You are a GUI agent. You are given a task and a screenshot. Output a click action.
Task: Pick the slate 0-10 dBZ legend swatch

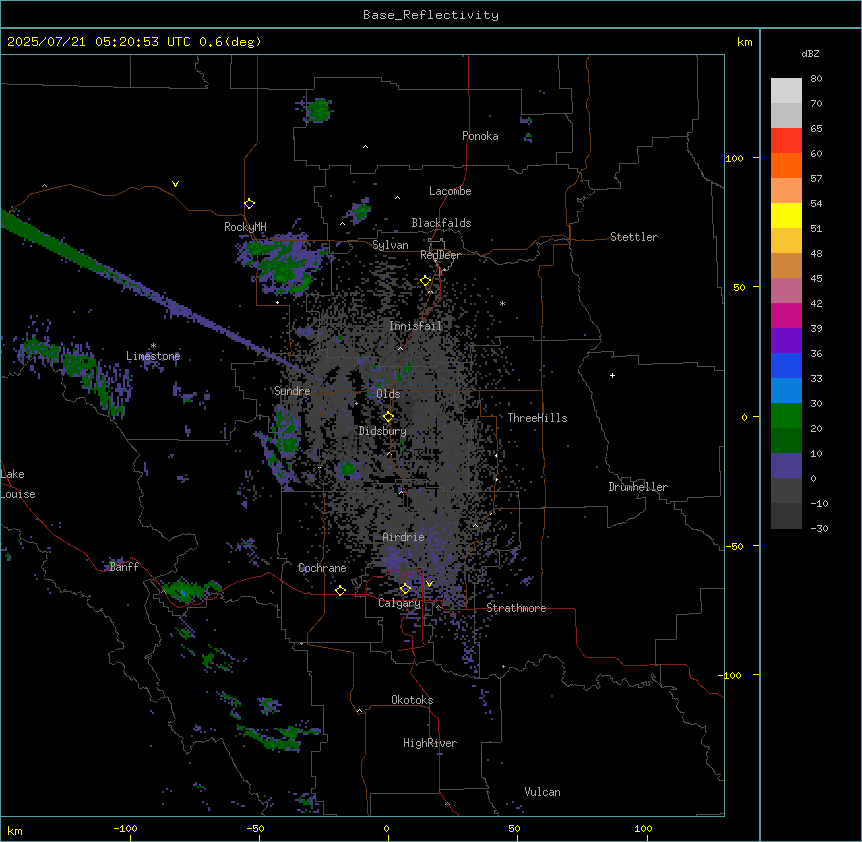(786, 466)
